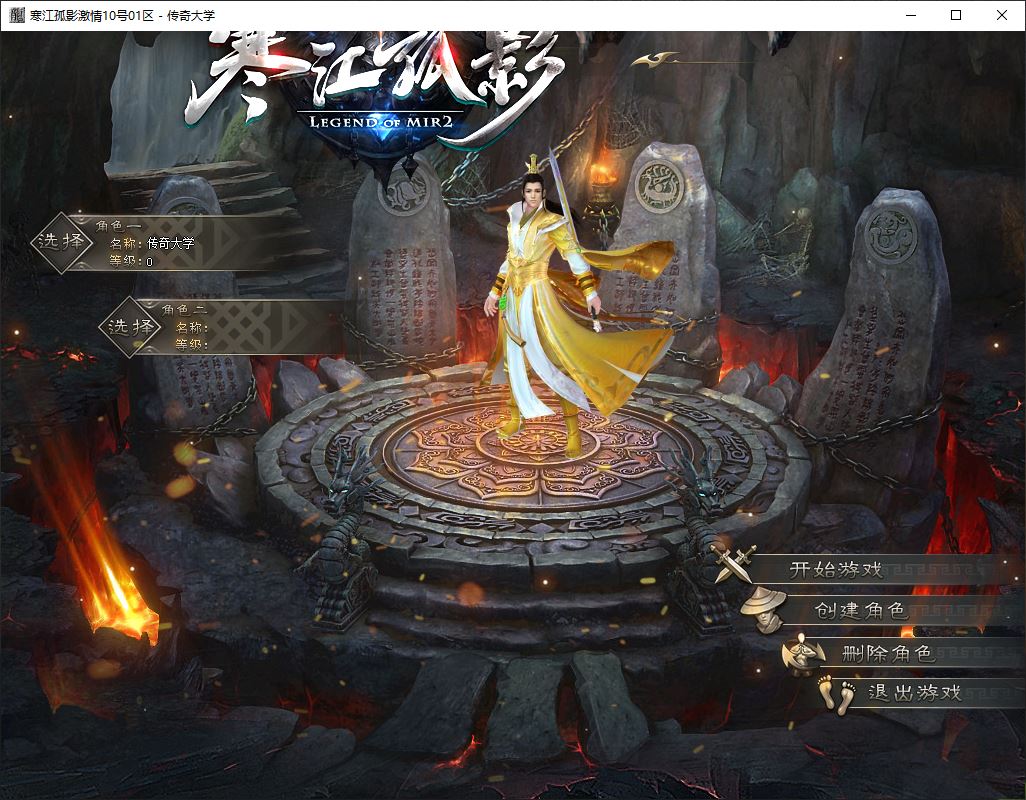Viewport: 1026px width, 800px height.
Task: Close the game window
Action: 1002,15
